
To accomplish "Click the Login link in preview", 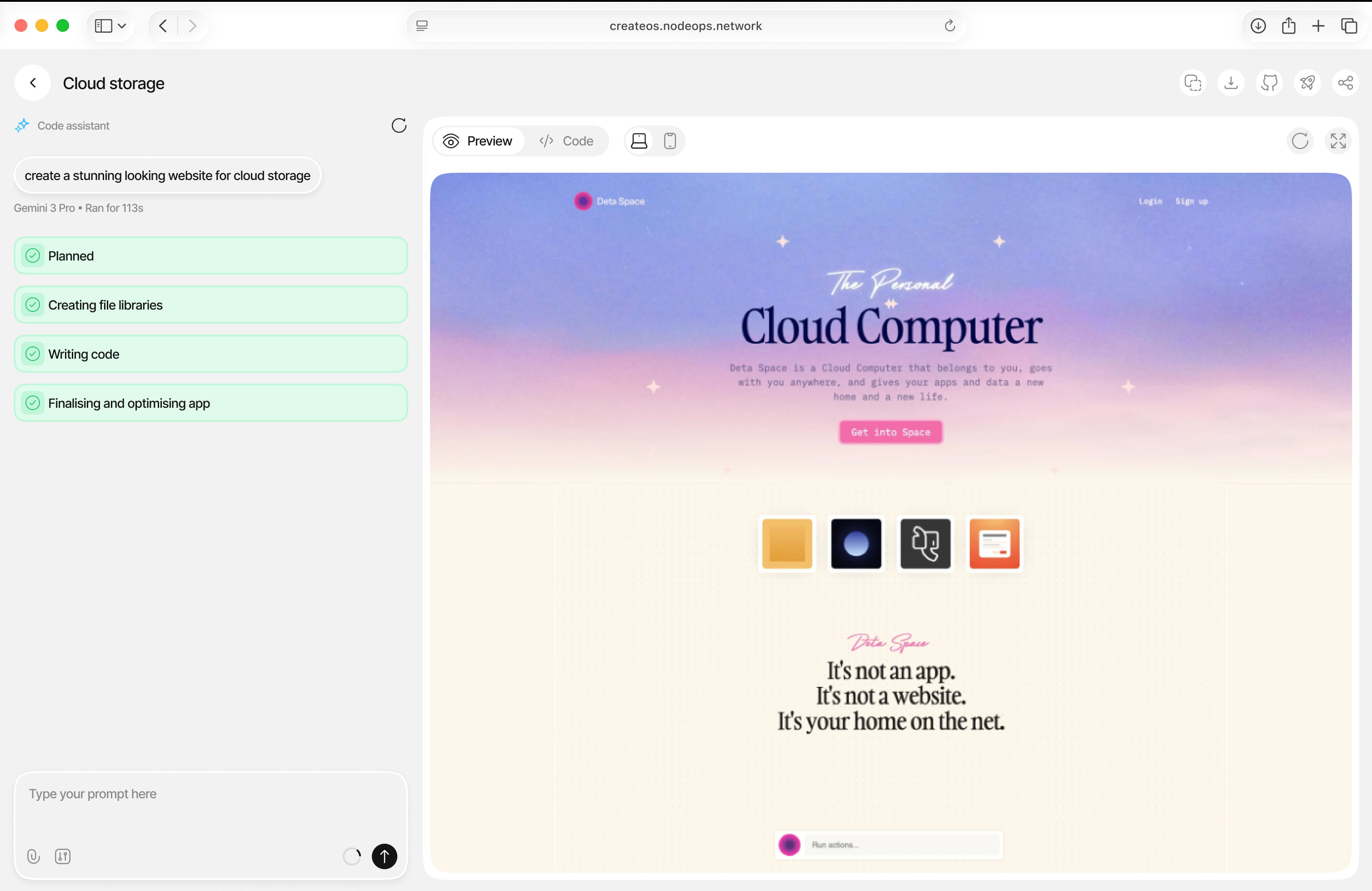I will [x=1150, y=201].
